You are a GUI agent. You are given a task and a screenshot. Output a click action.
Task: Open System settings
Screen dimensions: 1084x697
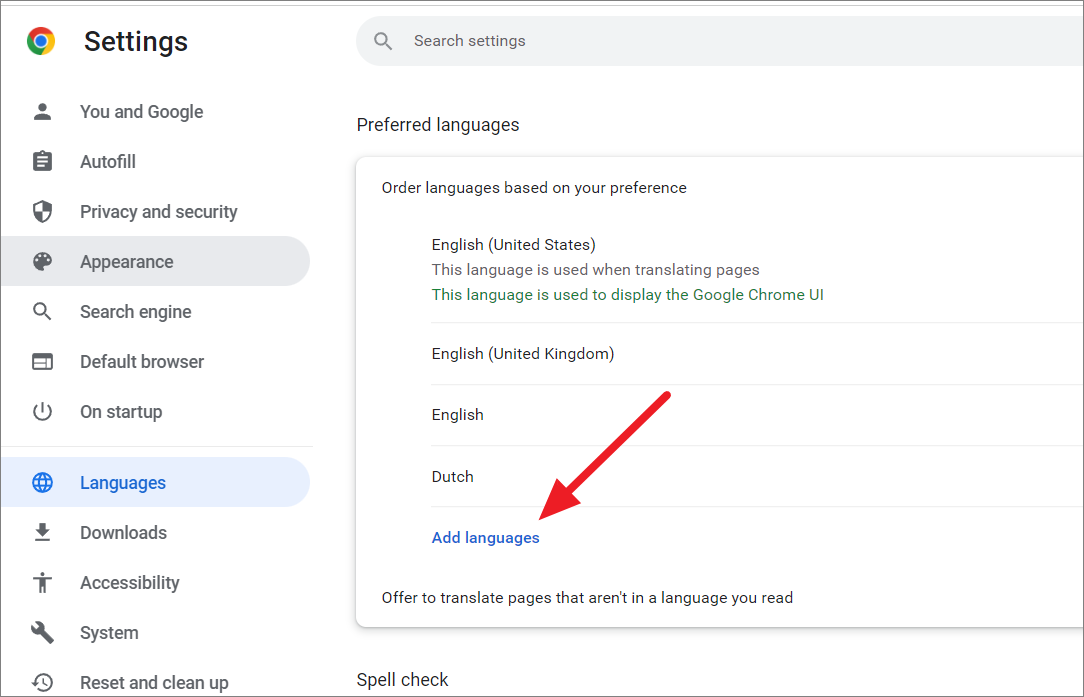pos(156,632)
